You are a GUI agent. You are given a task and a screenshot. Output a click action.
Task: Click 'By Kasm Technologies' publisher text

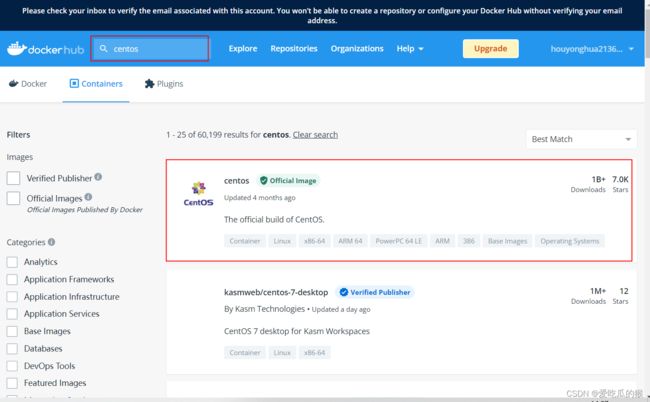pos(264,309)
